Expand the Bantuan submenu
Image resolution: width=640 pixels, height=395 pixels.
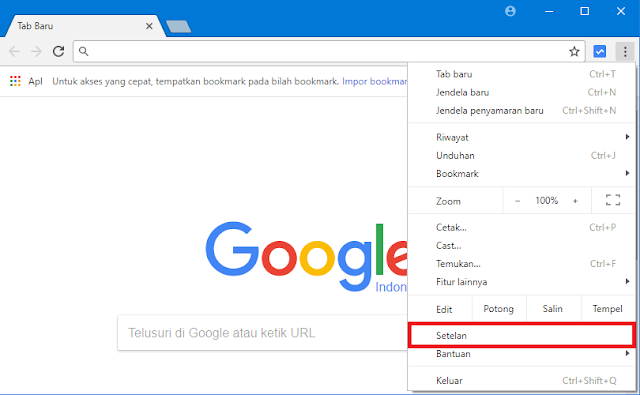tap(522, 354)
